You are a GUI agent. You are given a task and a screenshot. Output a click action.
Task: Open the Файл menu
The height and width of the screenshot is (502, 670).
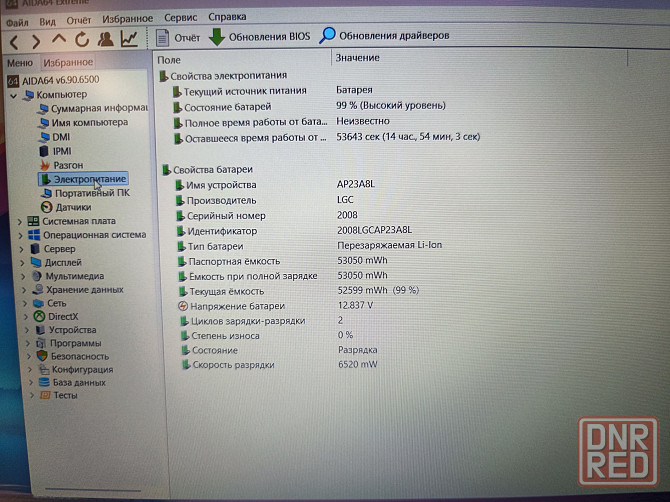pyautogui.click(x=17, y=22)
